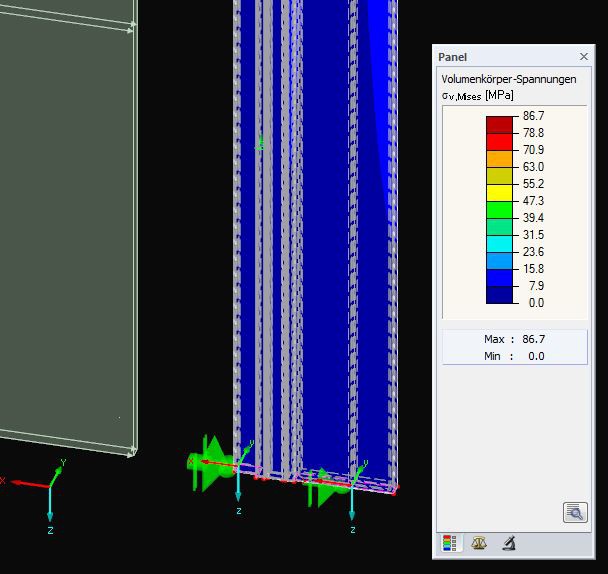Click the right green nodal support symbol
This screenshot has width=608, height=574.
pos(326,490)
